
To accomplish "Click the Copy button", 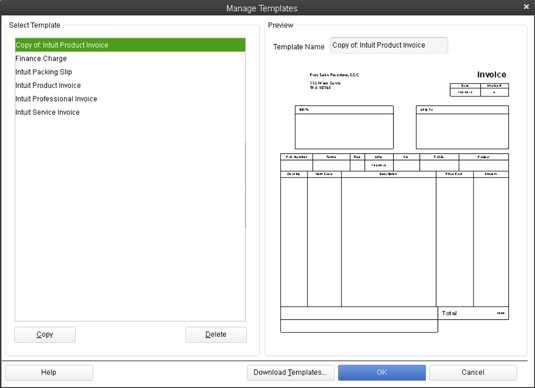I will coord(45,335).
